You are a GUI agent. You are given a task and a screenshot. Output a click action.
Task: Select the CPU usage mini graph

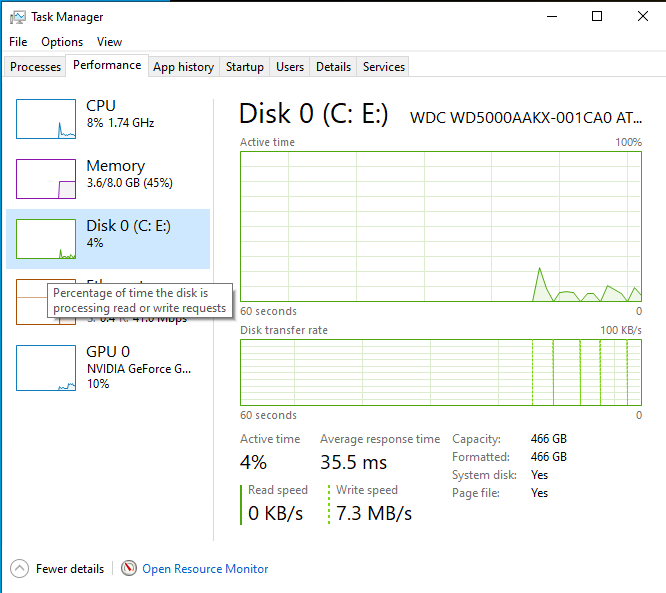click(46, 119)
